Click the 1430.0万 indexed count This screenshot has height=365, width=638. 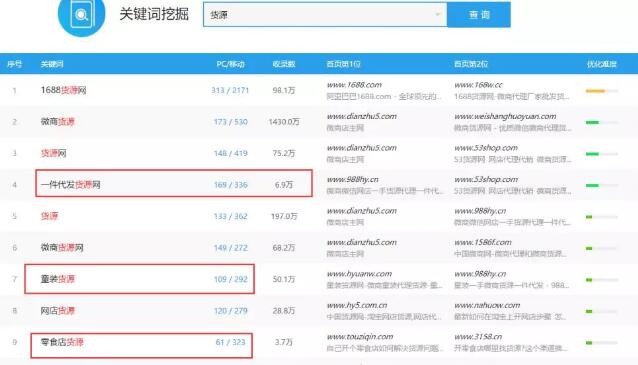pyautogui.click(x=284, y=122)
